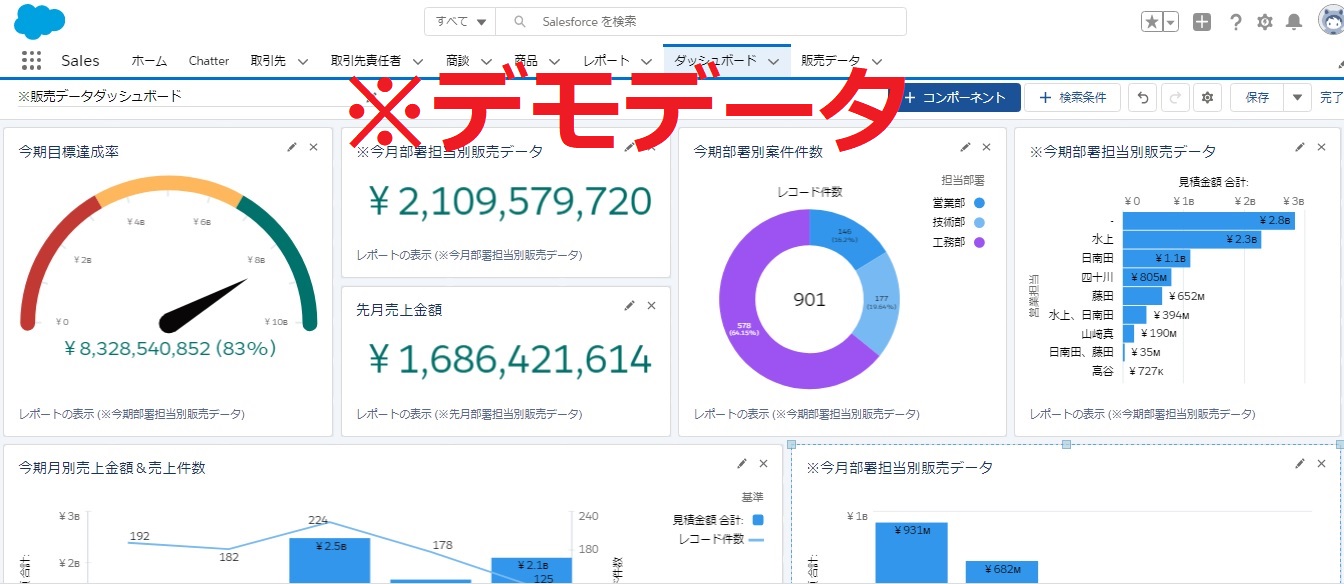Click the ¥1,686,421,614 metric value
This screenshot has height=584, width=1344.
(x=510, y=359)
